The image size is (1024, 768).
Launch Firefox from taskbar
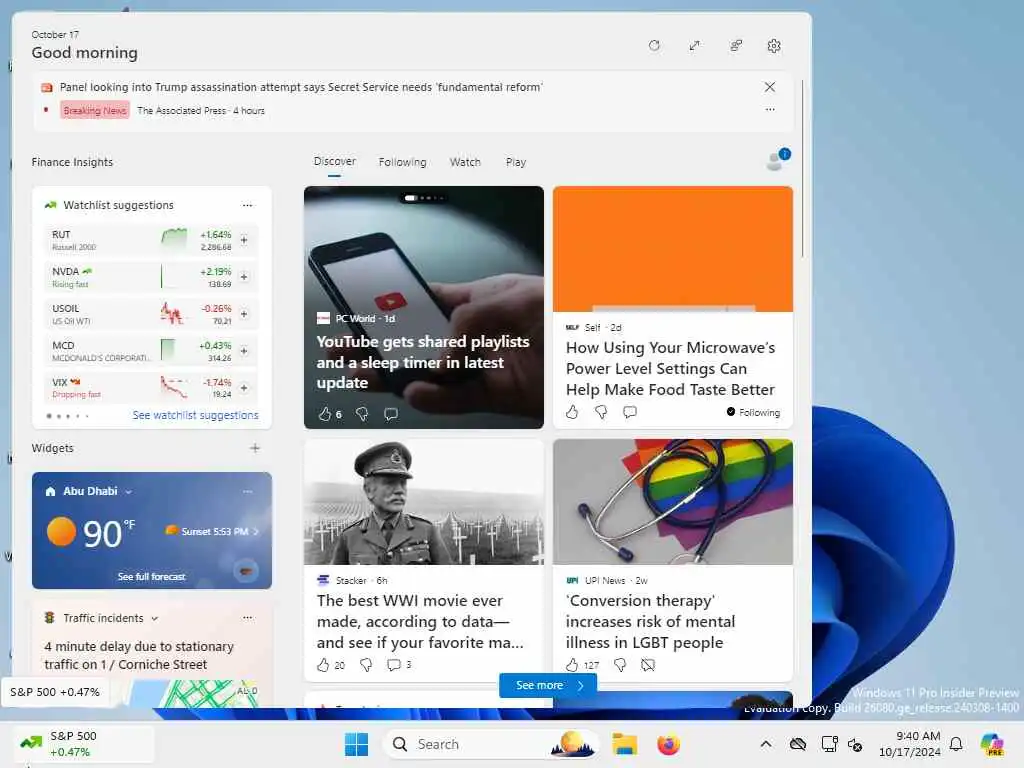pyautogui.click(x=668, y=744)
